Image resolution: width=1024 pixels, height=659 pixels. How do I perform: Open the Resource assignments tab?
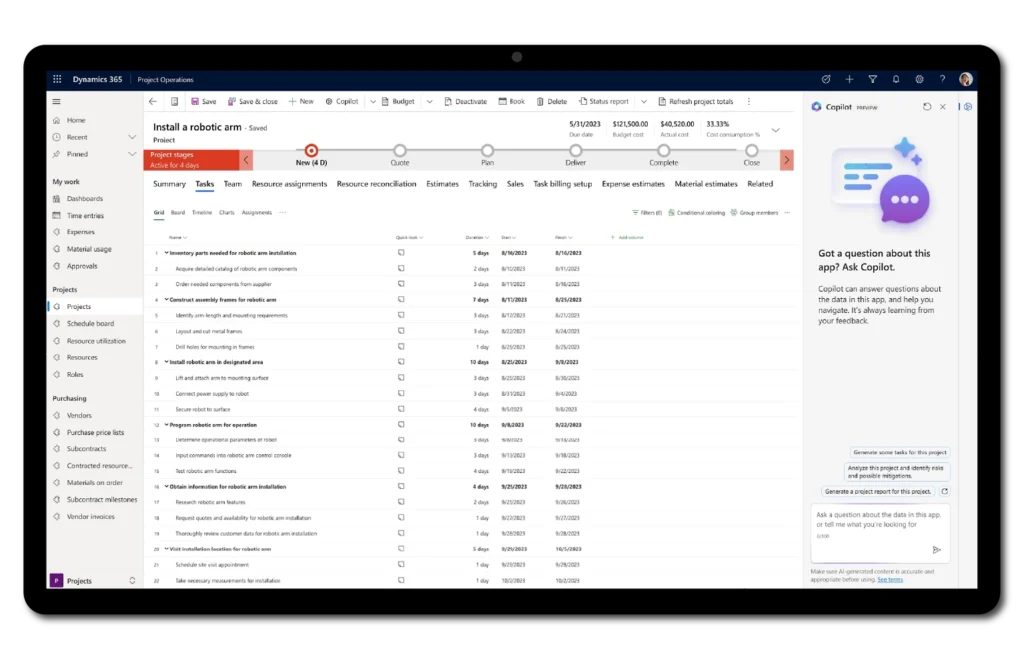click(289, 184)
